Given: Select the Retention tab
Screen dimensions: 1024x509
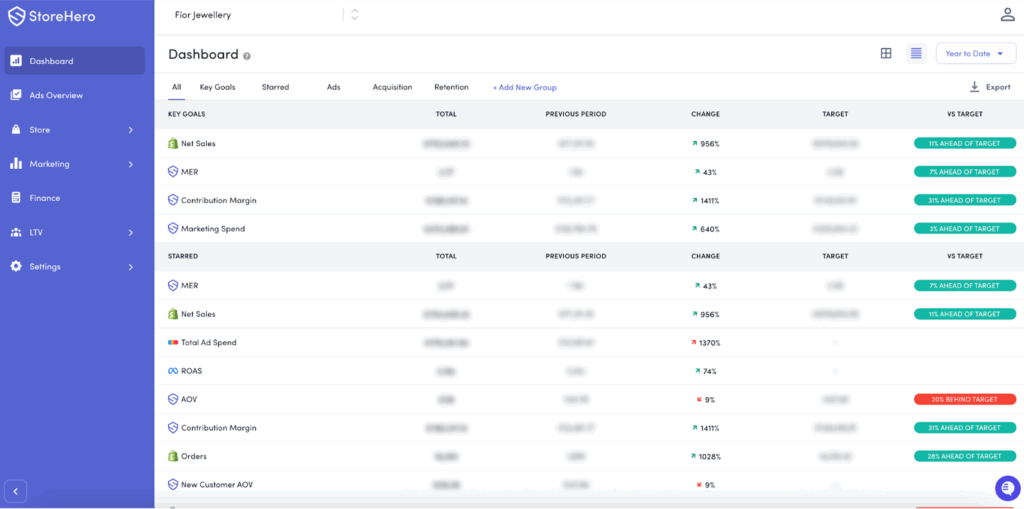Looking at the screenshot, I should point(451,87).
